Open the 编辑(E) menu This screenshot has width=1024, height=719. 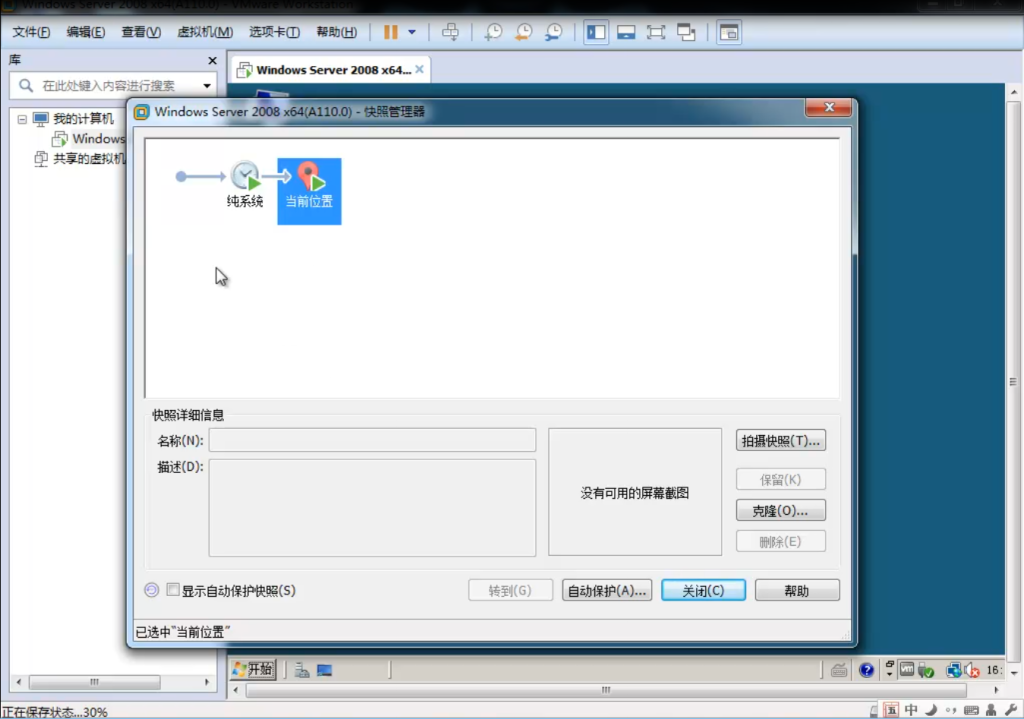click(86, 32)
